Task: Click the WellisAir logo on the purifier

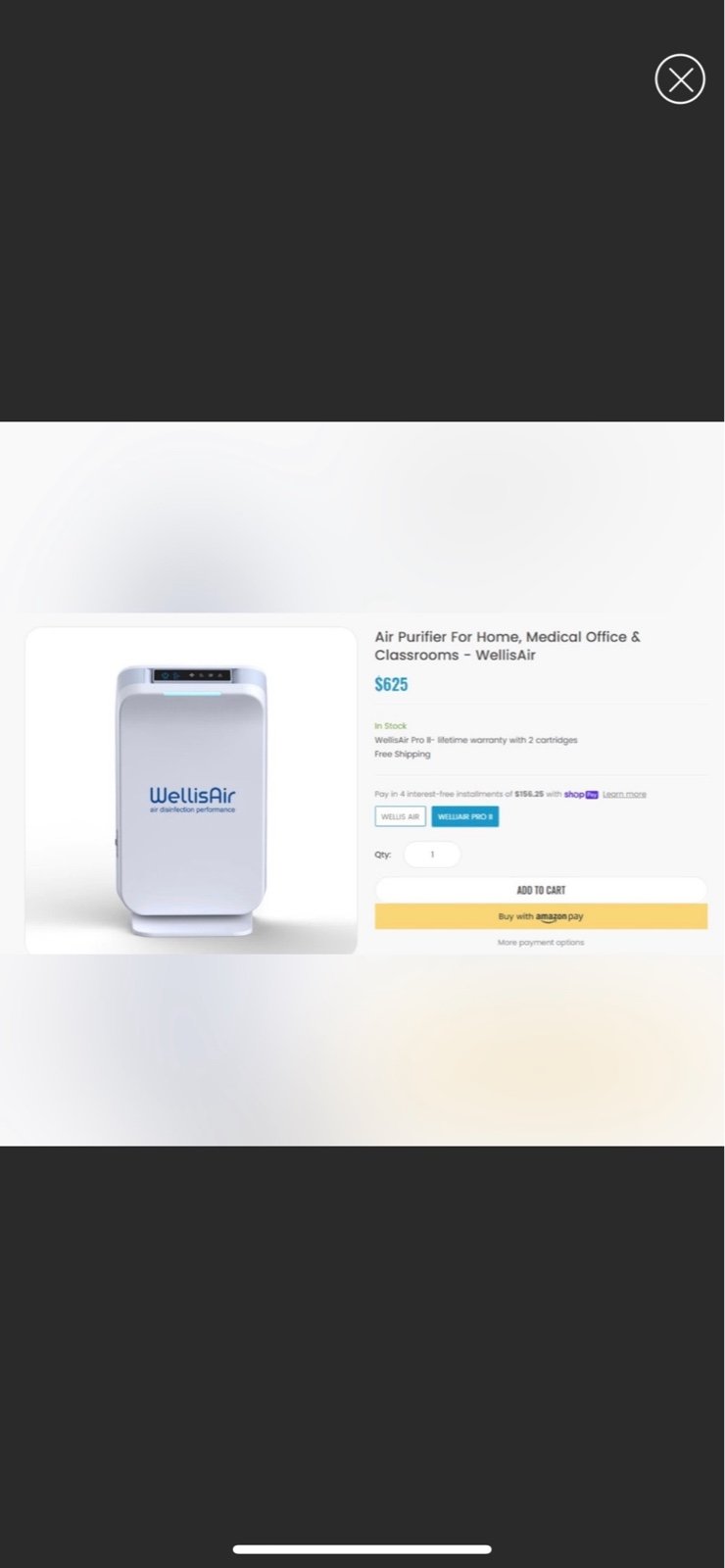Action: pyautogui.click(x=192, y=799)
